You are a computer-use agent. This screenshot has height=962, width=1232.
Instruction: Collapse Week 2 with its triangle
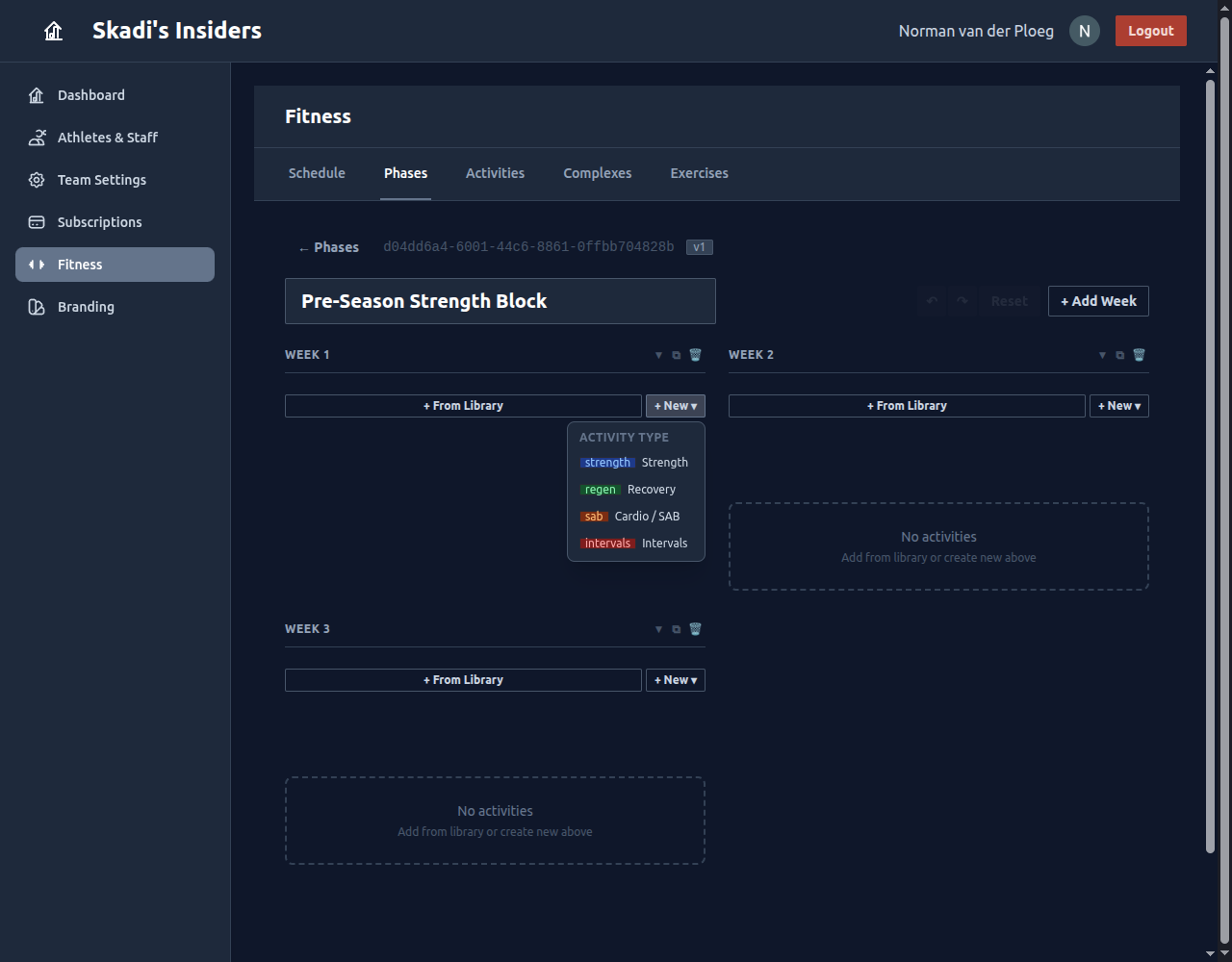pos(1103,355)
